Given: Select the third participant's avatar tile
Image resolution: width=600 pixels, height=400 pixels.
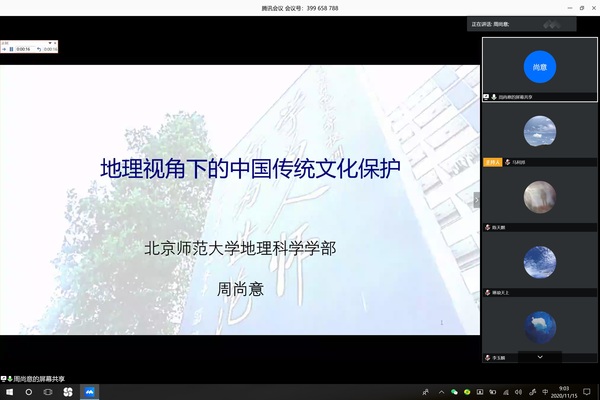Looking at the screenshot, I should [540, 197].
